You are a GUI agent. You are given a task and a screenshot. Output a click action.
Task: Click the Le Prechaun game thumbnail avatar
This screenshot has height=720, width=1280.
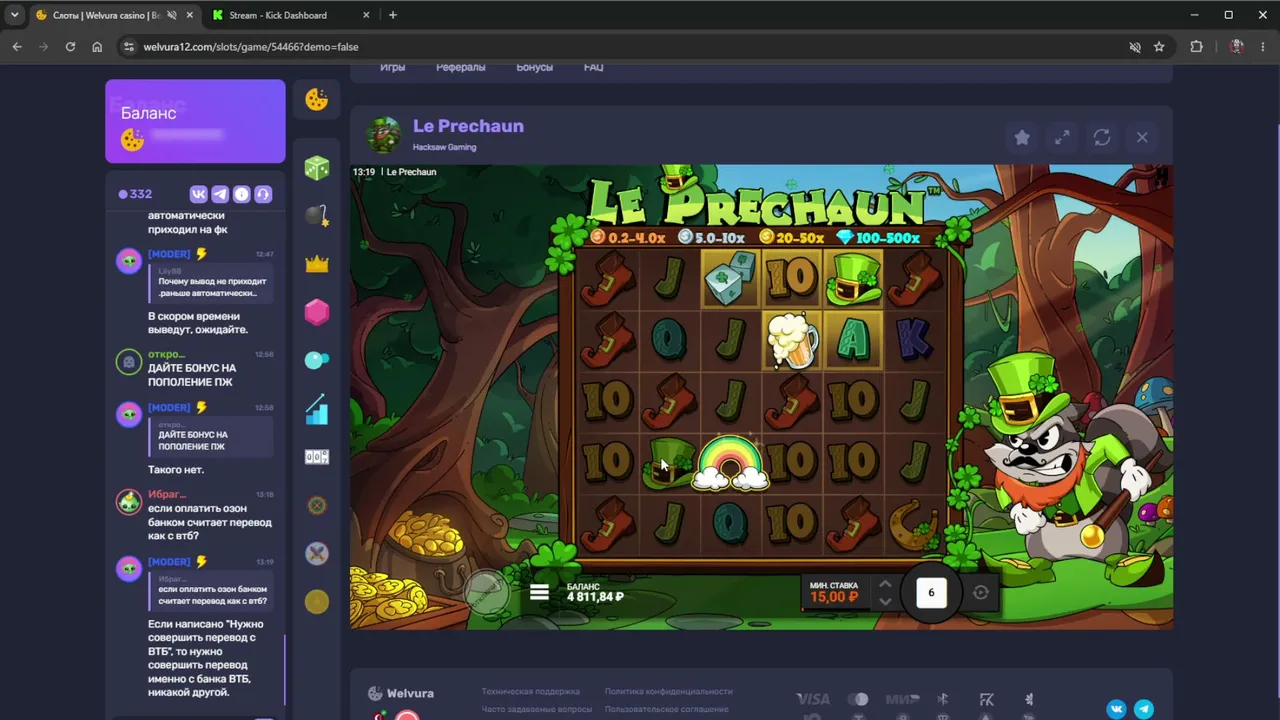384,135
